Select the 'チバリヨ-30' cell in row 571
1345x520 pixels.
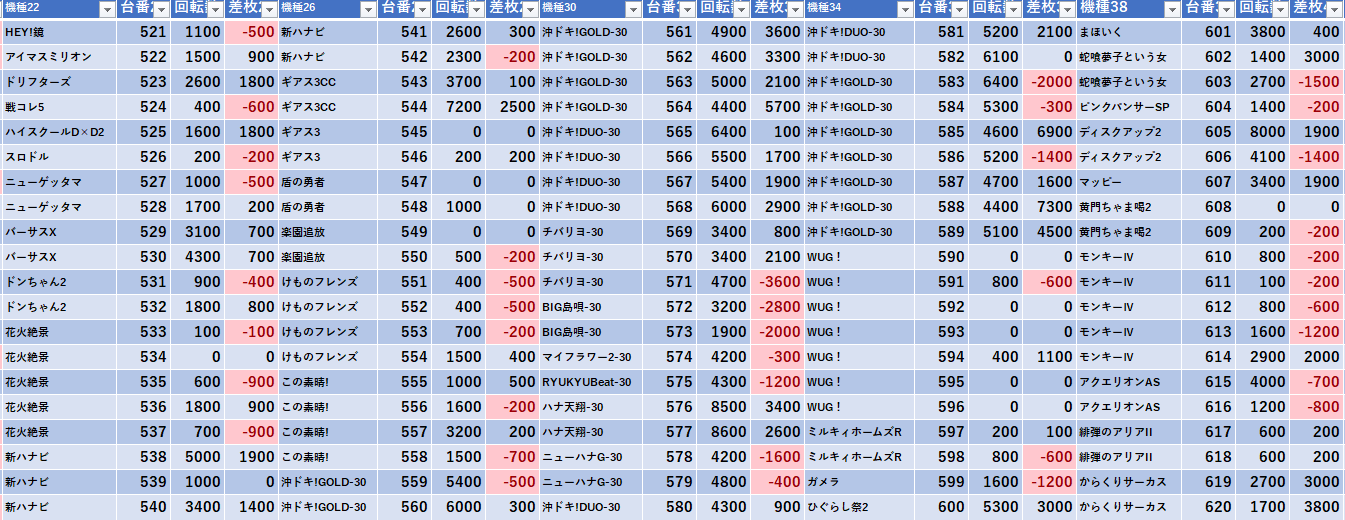(x=590, y=282)
